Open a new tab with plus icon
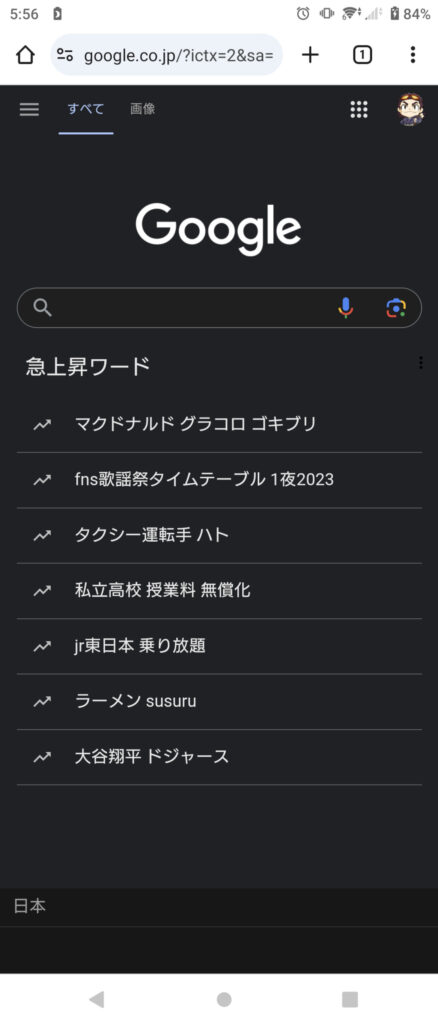Image resolution: width=438 pixels, height=1024 pixels. [x=310, y=55]
